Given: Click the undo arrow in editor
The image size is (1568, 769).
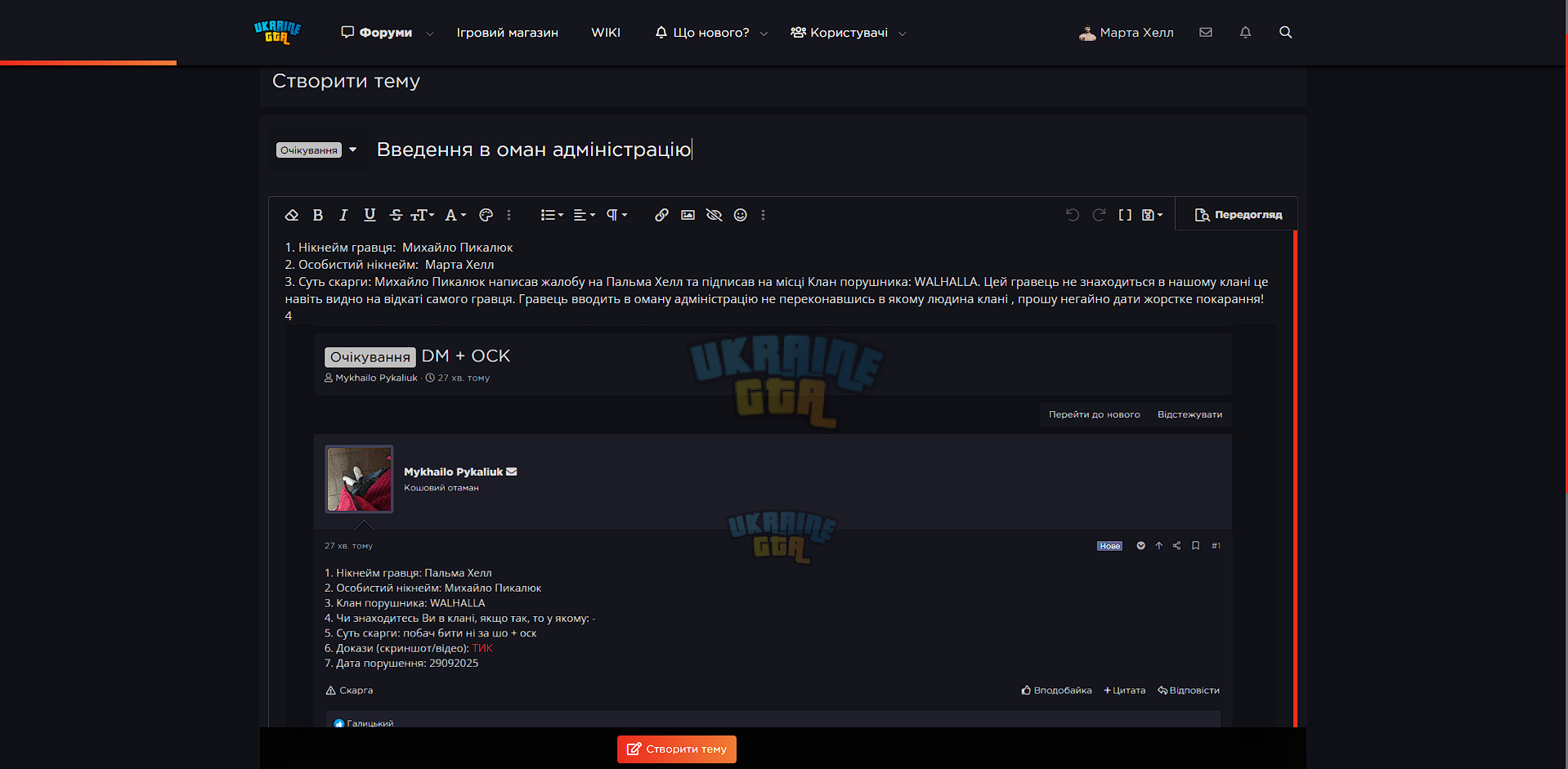Looking at the screenshot, I should (1073, 215).
